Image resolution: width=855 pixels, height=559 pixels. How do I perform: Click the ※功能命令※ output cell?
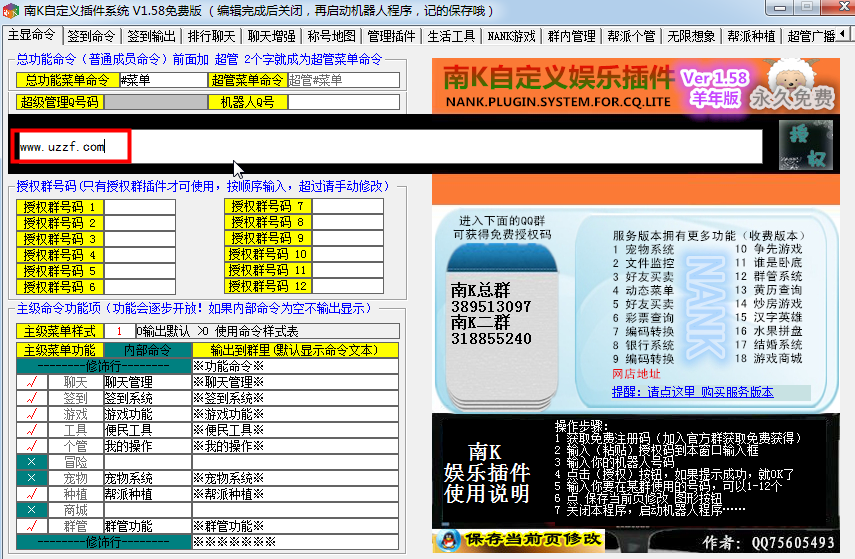(x=295, y=366)
